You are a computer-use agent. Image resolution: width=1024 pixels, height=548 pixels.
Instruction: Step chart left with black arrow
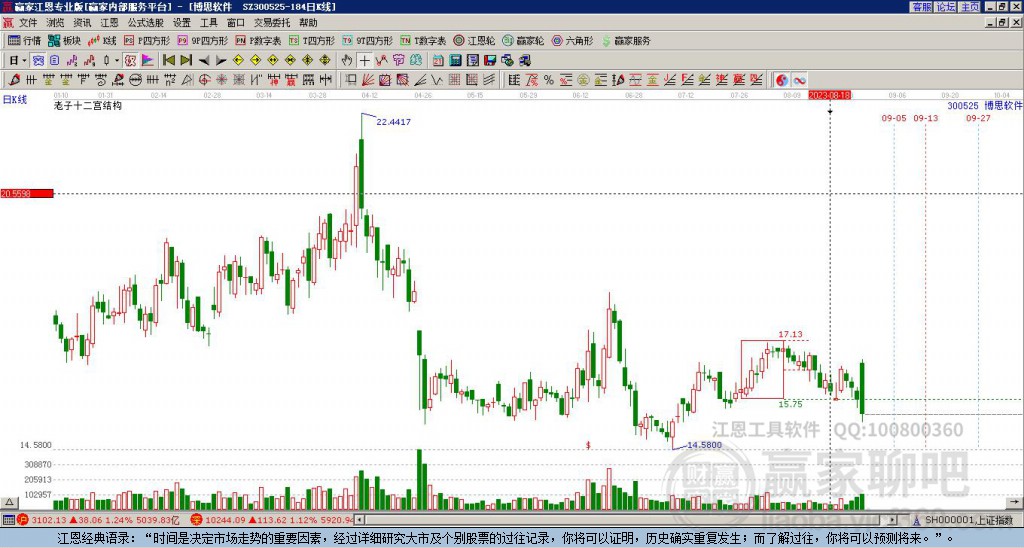[204, 61]
